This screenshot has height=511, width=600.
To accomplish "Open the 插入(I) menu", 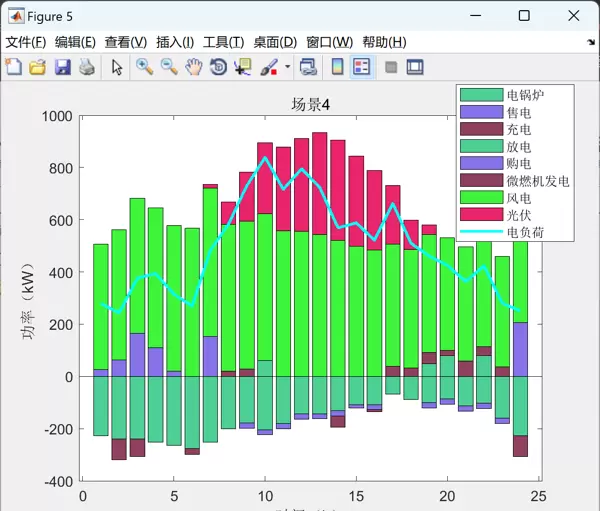I will [176, 42].
